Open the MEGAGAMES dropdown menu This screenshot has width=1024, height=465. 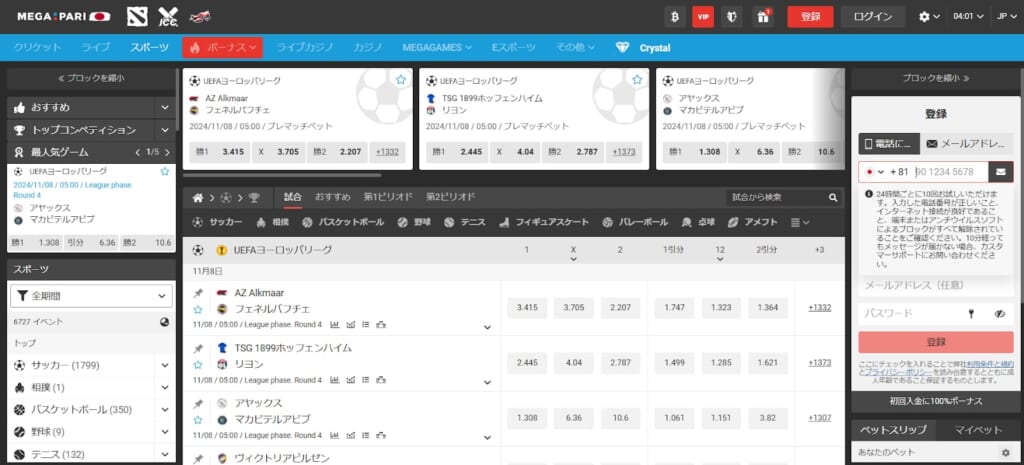click(437, 47)
